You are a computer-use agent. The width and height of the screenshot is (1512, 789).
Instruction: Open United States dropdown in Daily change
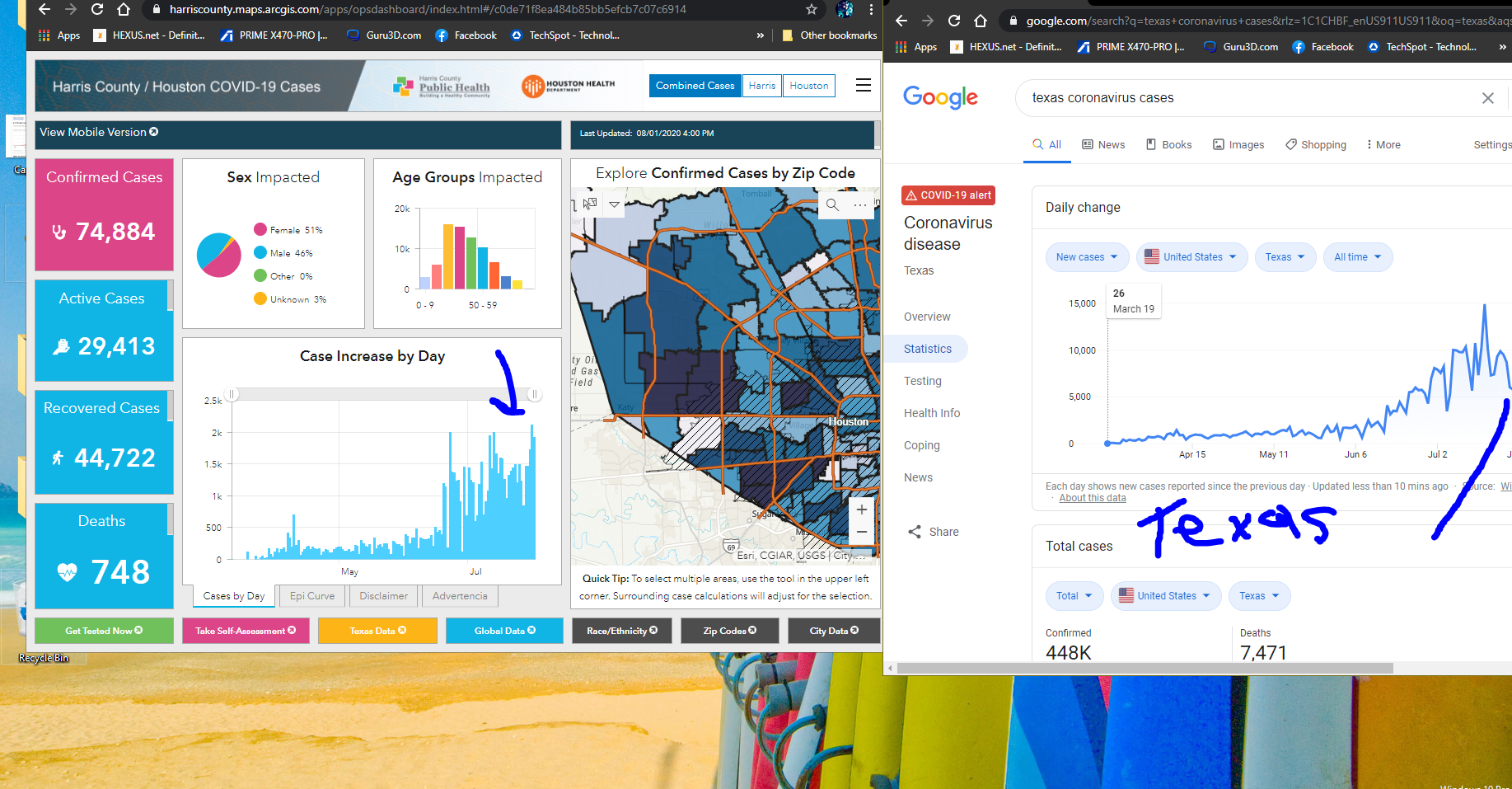[x=1192, y=257]
